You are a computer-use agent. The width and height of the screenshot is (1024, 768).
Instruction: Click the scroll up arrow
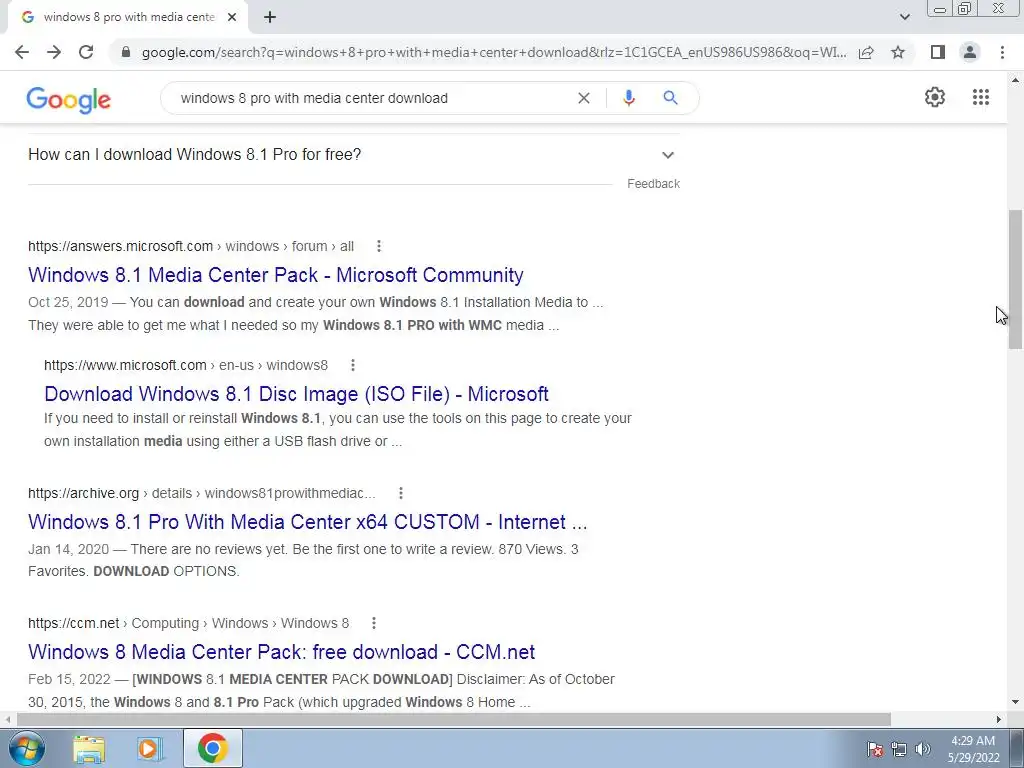(1016, 80)
